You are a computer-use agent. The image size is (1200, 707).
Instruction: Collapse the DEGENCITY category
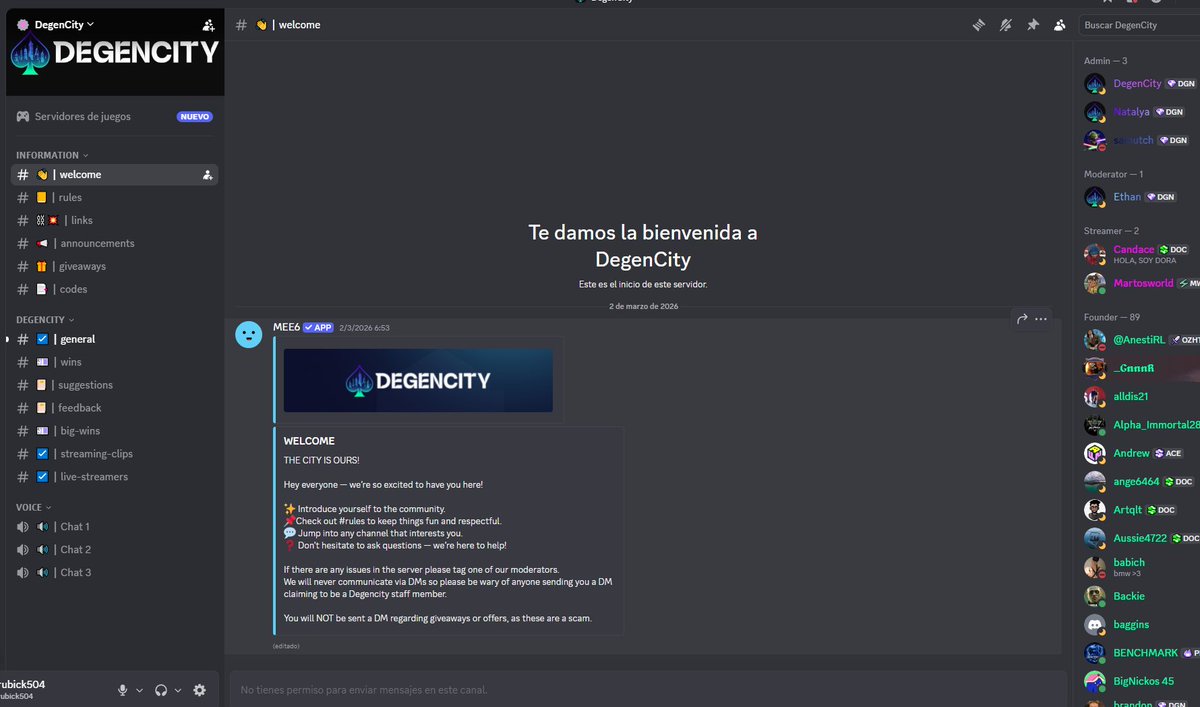(x=44, y=319)
